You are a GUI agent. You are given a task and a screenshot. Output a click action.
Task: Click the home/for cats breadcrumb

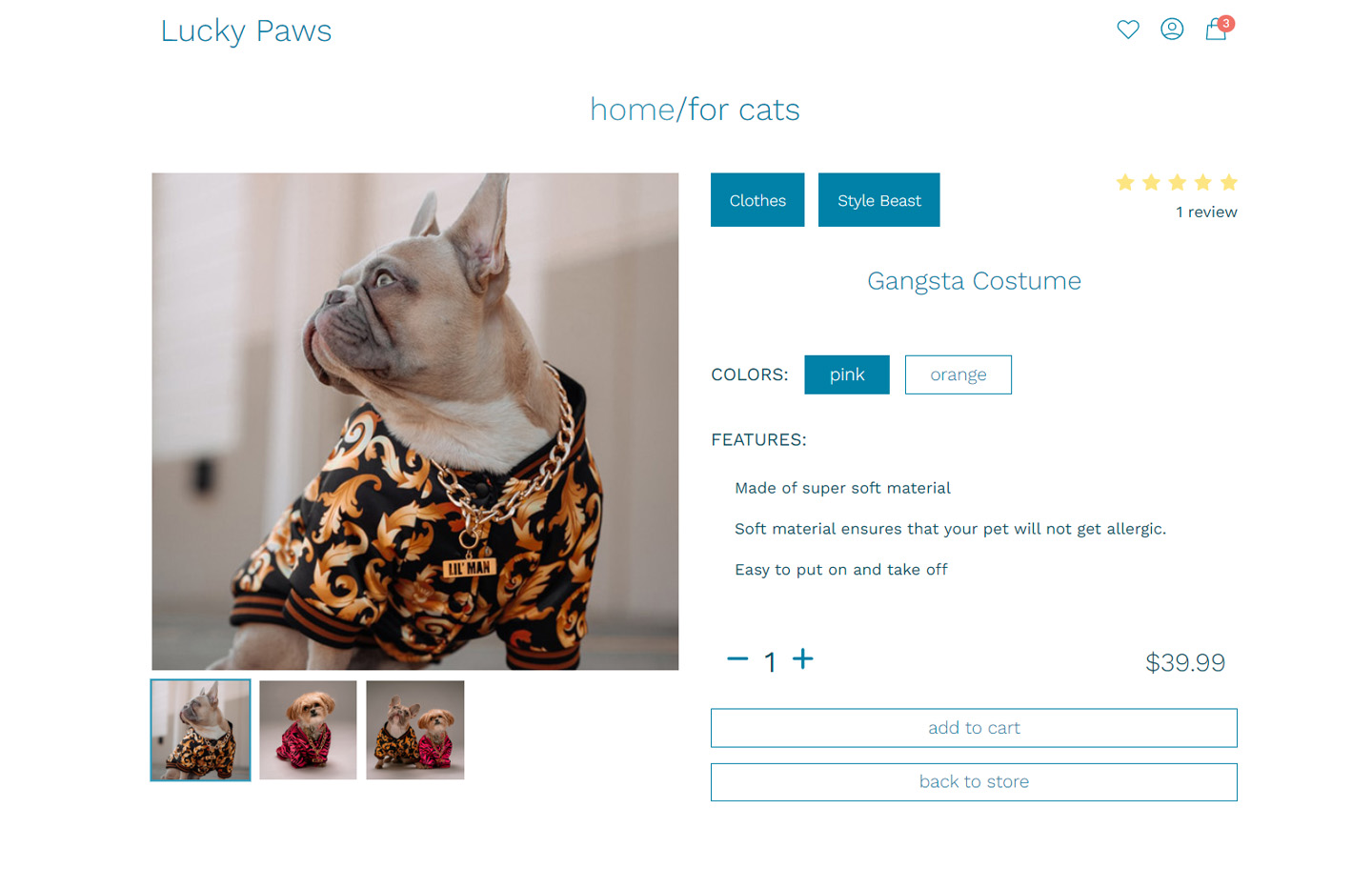[x=695, y=110]
